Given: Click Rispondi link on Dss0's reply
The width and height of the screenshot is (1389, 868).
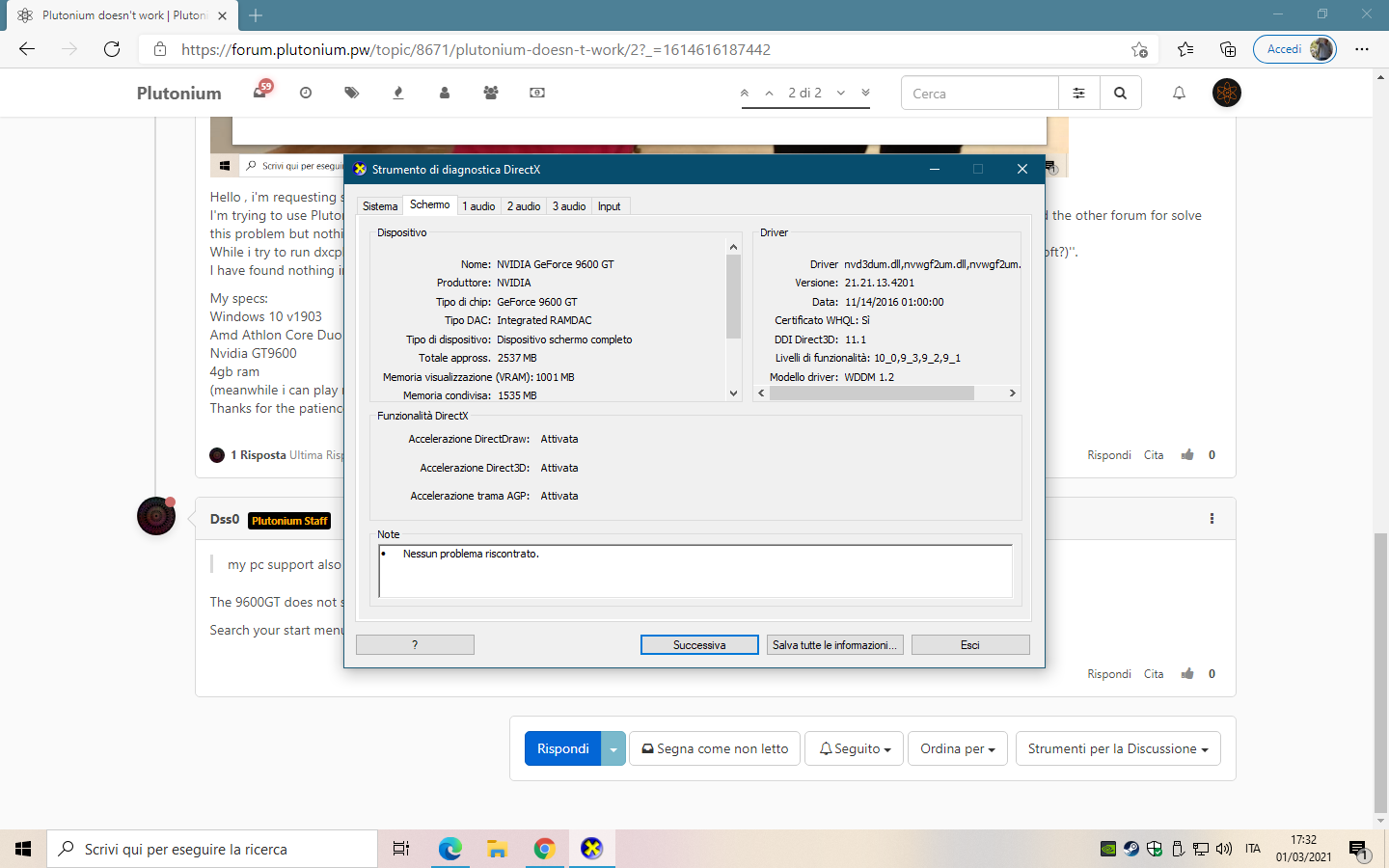Looking at the screenshot, I should pyautogui.click(x=1109, y=674).
